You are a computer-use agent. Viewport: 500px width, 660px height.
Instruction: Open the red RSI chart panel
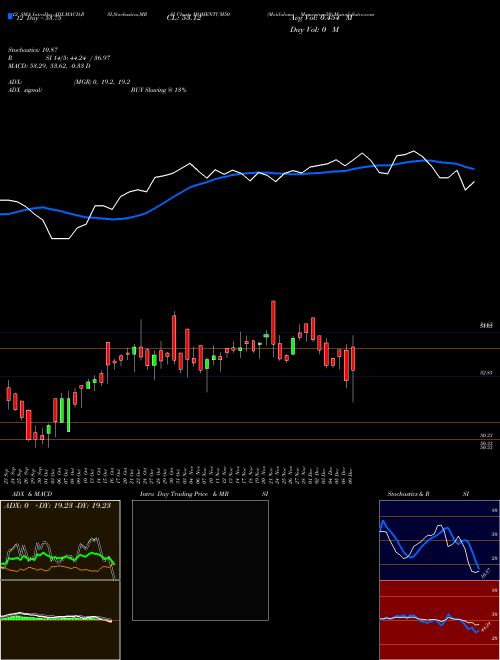click(439, 620)
